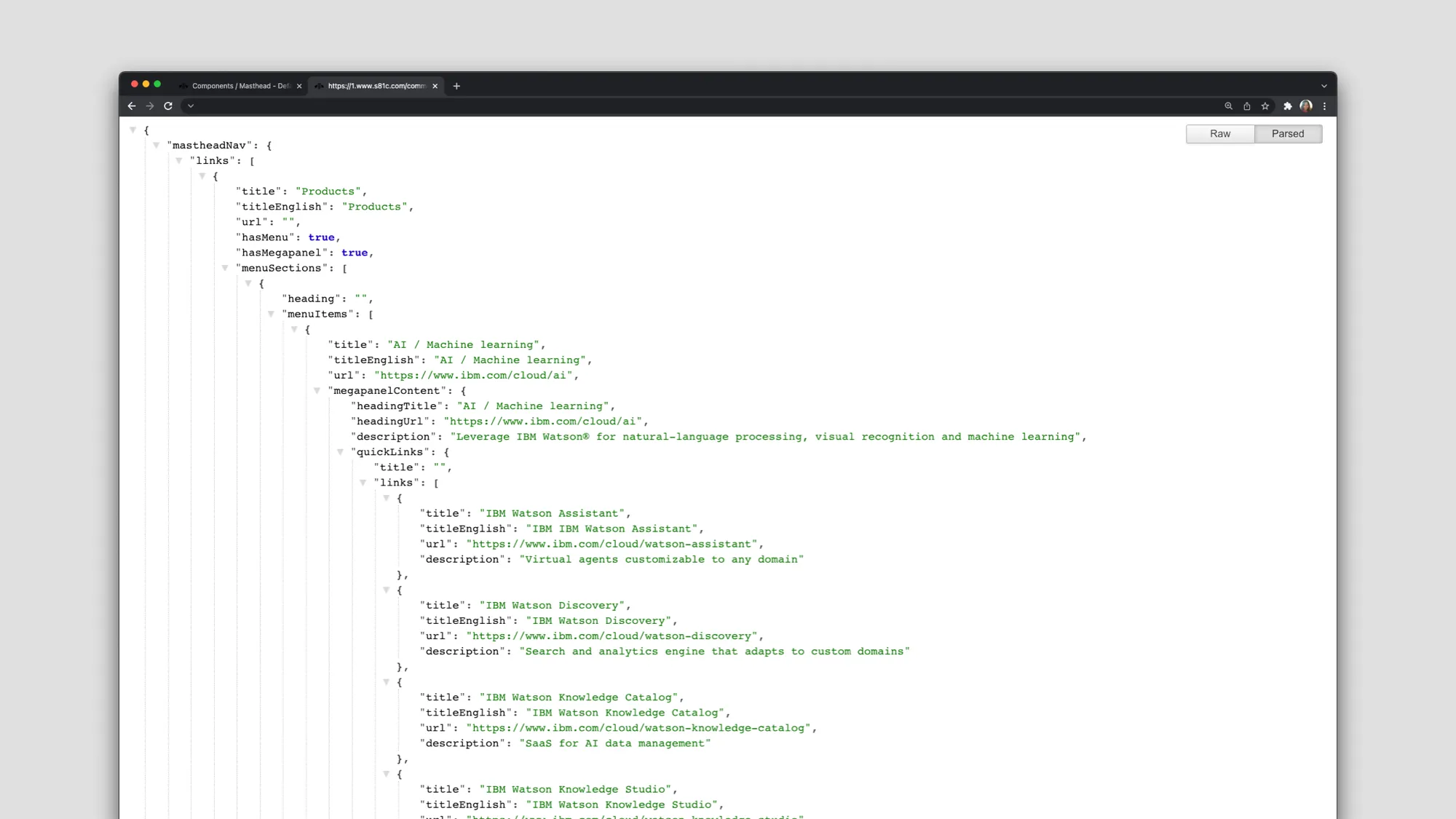The image size is (1456, 819).
Task: Open the three-dot browser menu
Action: click(1324, 106)
